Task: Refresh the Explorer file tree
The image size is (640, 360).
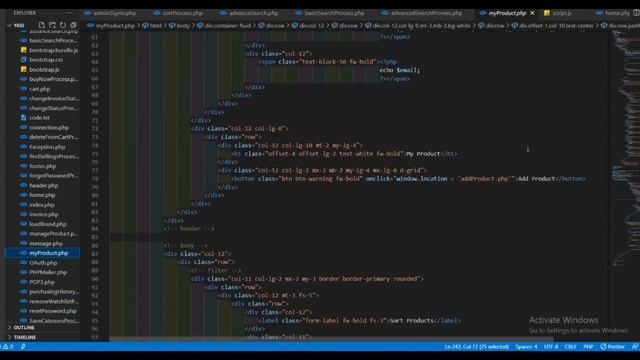Action: 63,25
